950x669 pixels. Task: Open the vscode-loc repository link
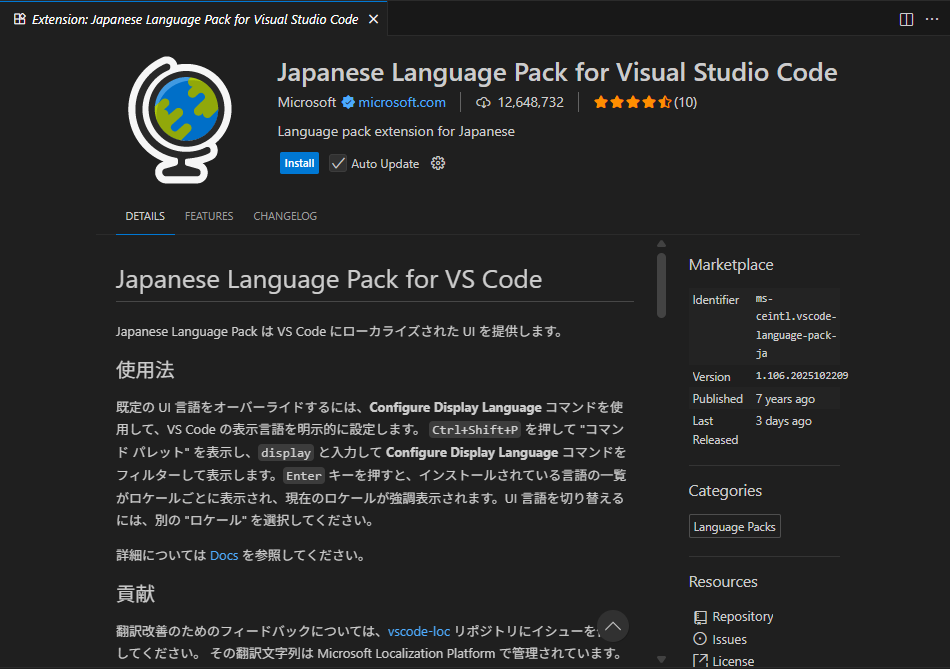point(419,631)
